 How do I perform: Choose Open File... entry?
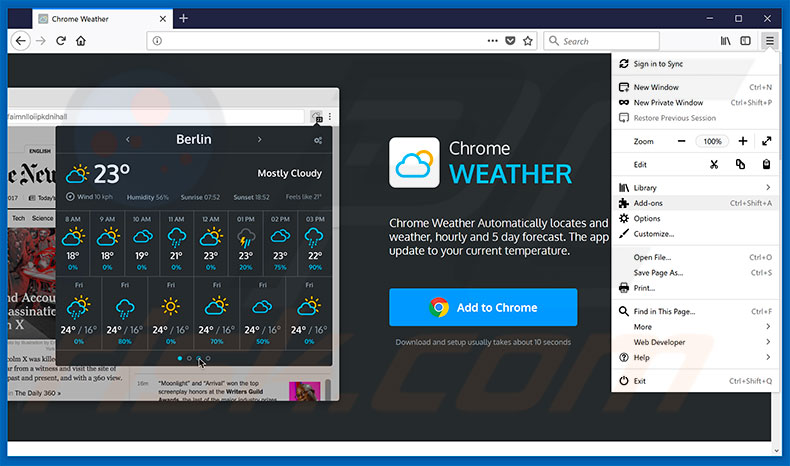tap(695, 257)
